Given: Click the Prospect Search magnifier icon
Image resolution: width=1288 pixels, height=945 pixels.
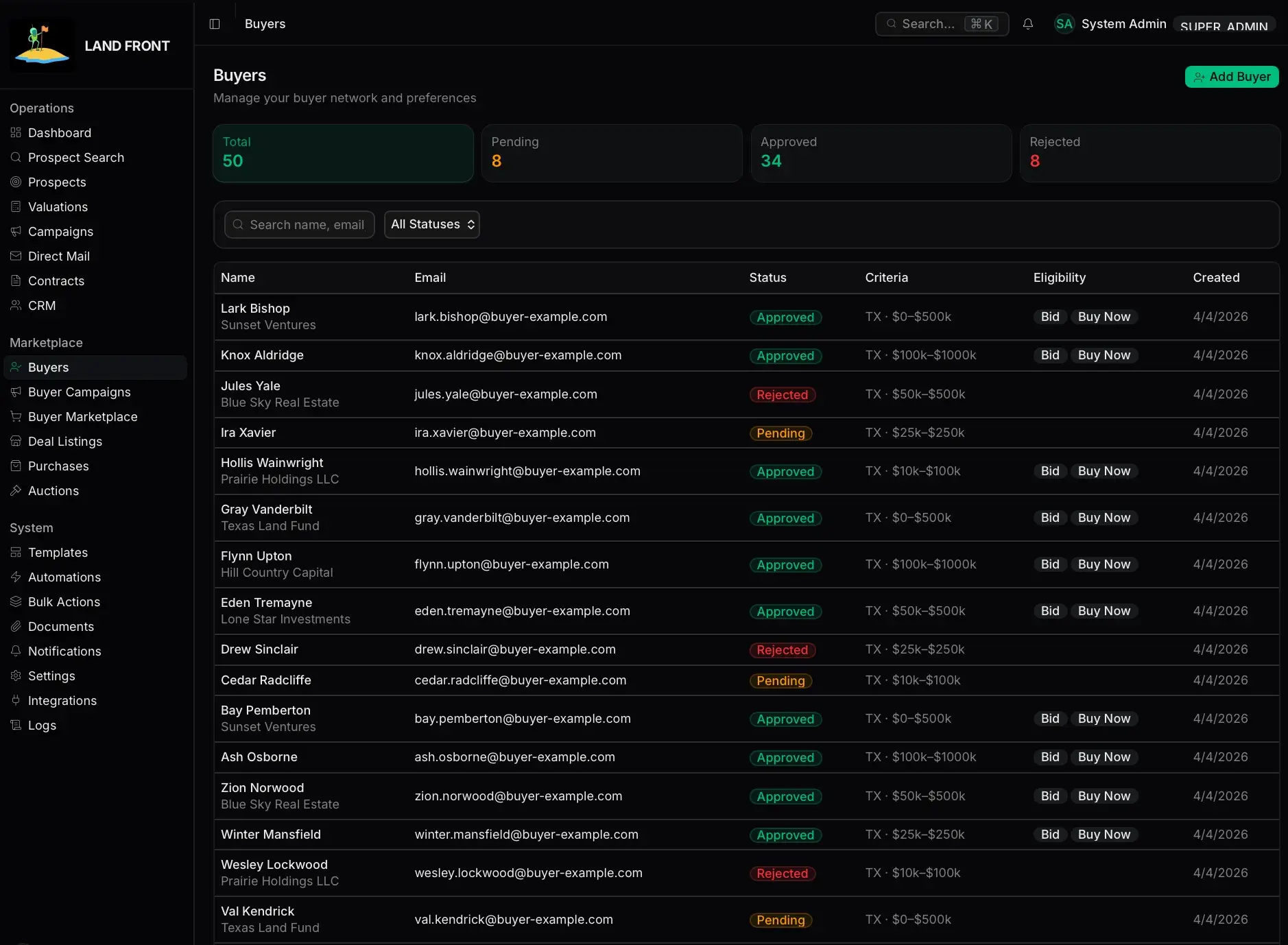Looking at the screenshot, I should coord(16,157).
